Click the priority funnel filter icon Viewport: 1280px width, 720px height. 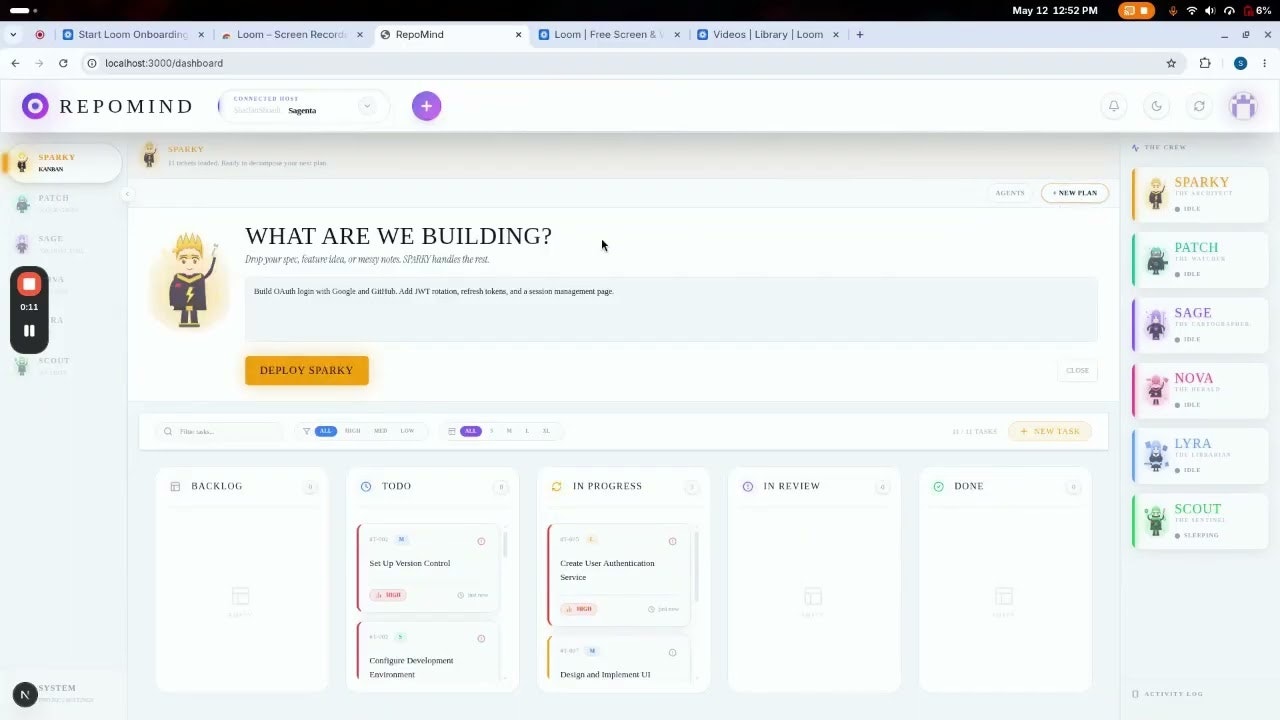306,431
